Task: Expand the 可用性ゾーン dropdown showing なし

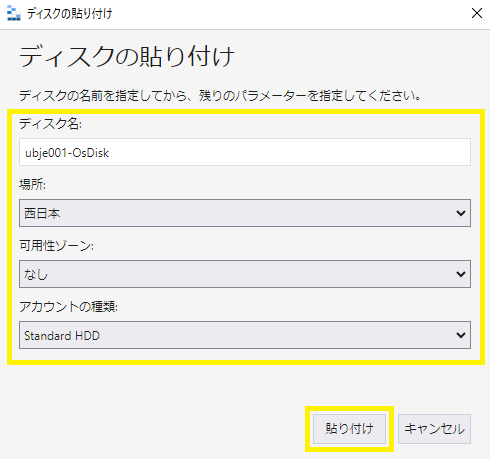Action: [x=245, y=274]
